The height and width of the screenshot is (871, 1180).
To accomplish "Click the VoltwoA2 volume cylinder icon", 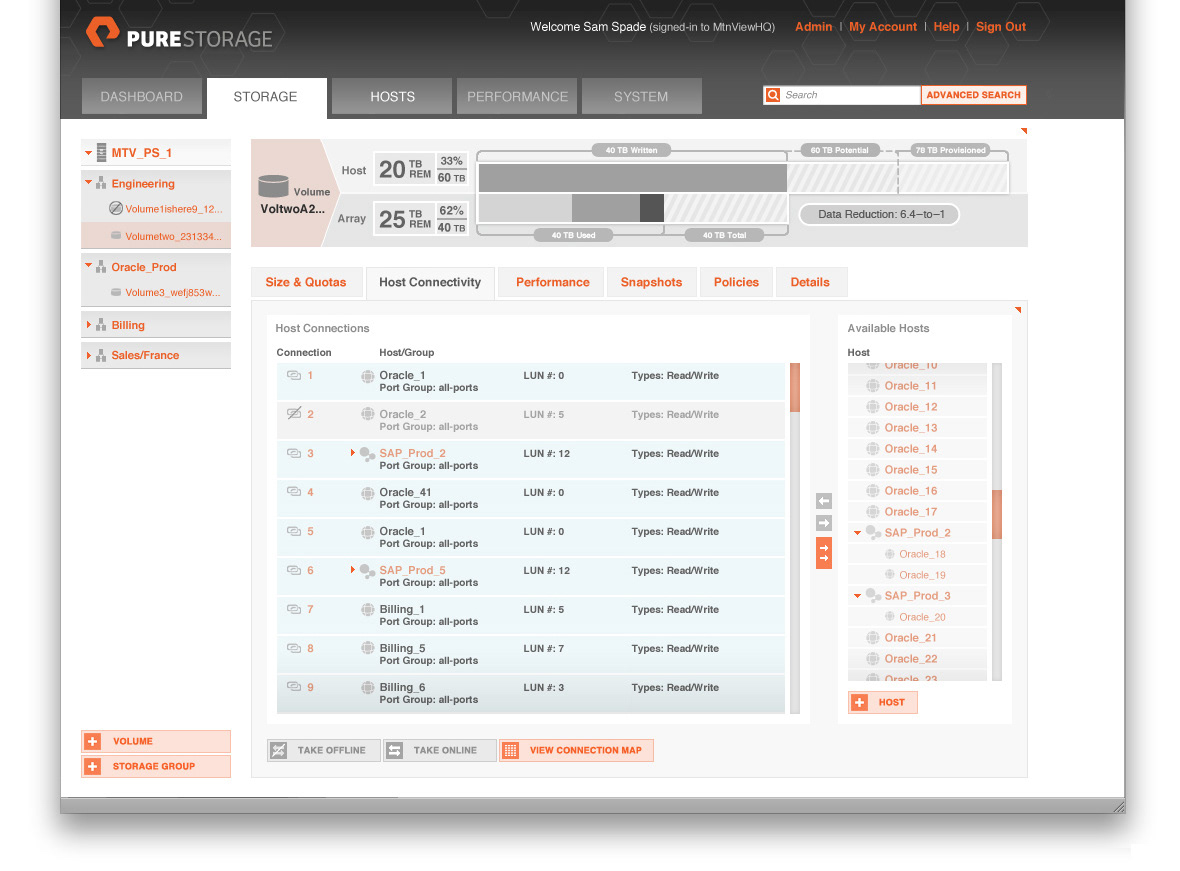I will (x=273, y=186).
